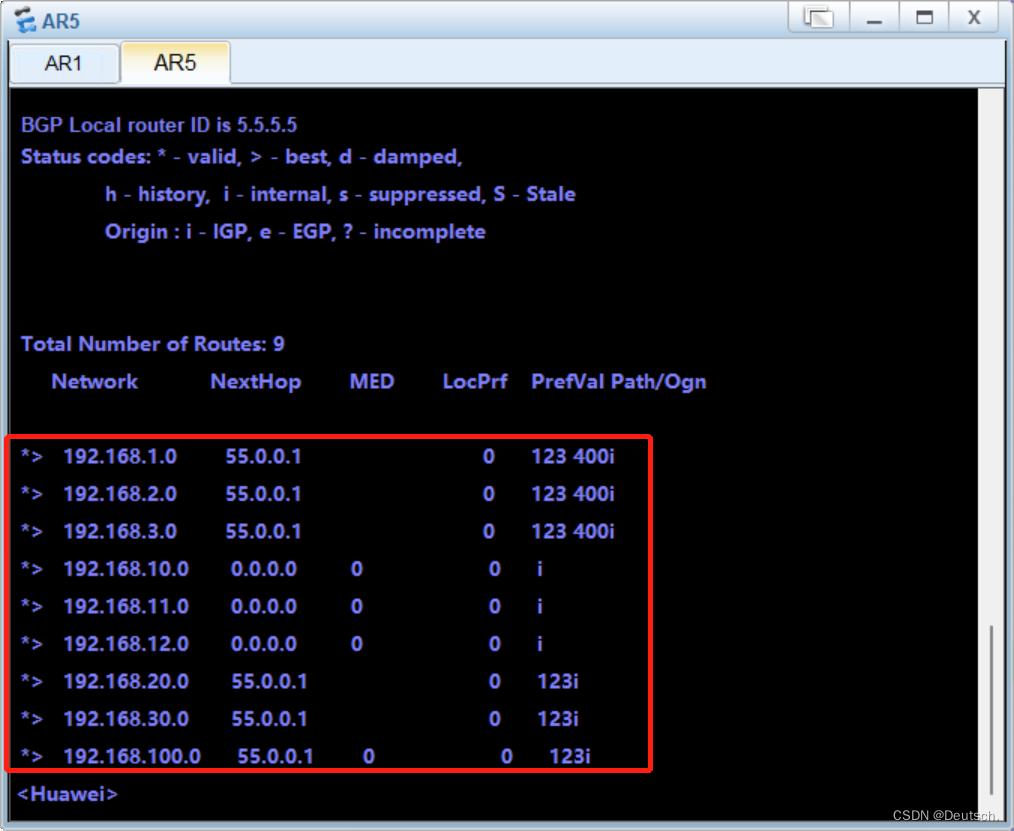Click the <Huawei> command prompt
Screen dimensions: 1014x831
[x=68, y=794]
